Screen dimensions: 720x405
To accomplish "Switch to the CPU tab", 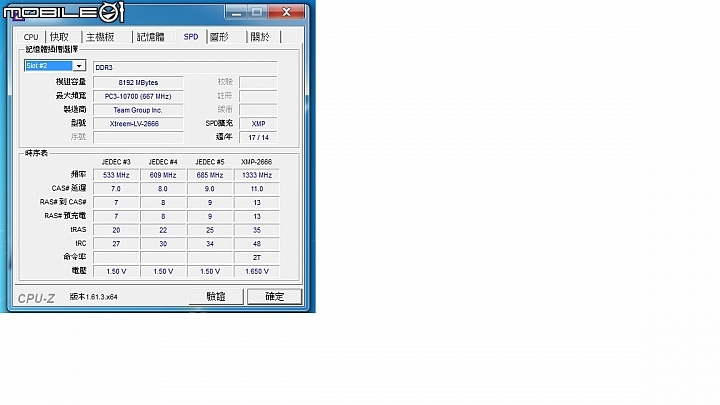I will pos(31,37).
